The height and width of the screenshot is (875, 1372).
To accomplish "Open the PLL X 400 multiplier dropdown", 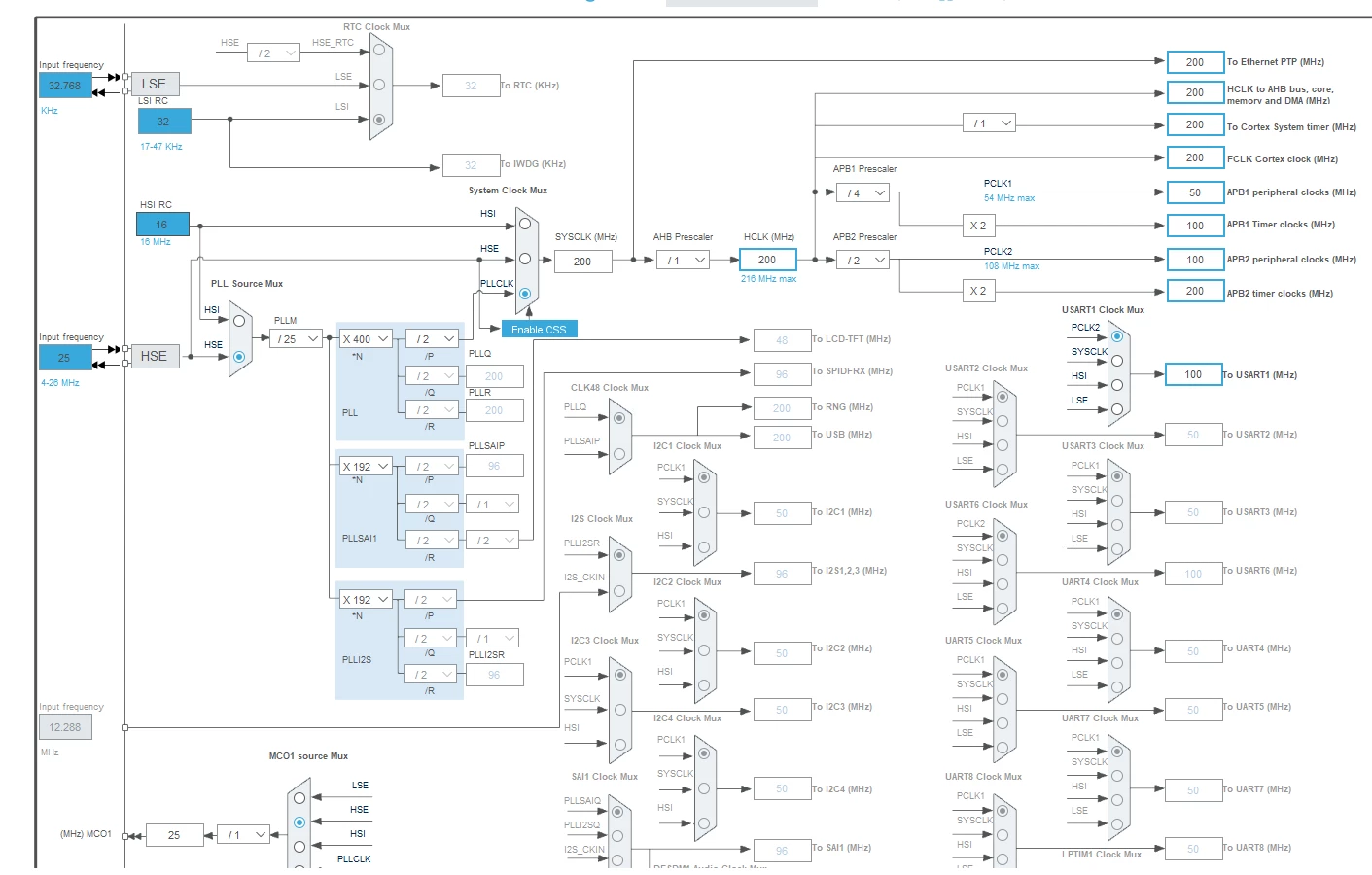I will (366, 339).
